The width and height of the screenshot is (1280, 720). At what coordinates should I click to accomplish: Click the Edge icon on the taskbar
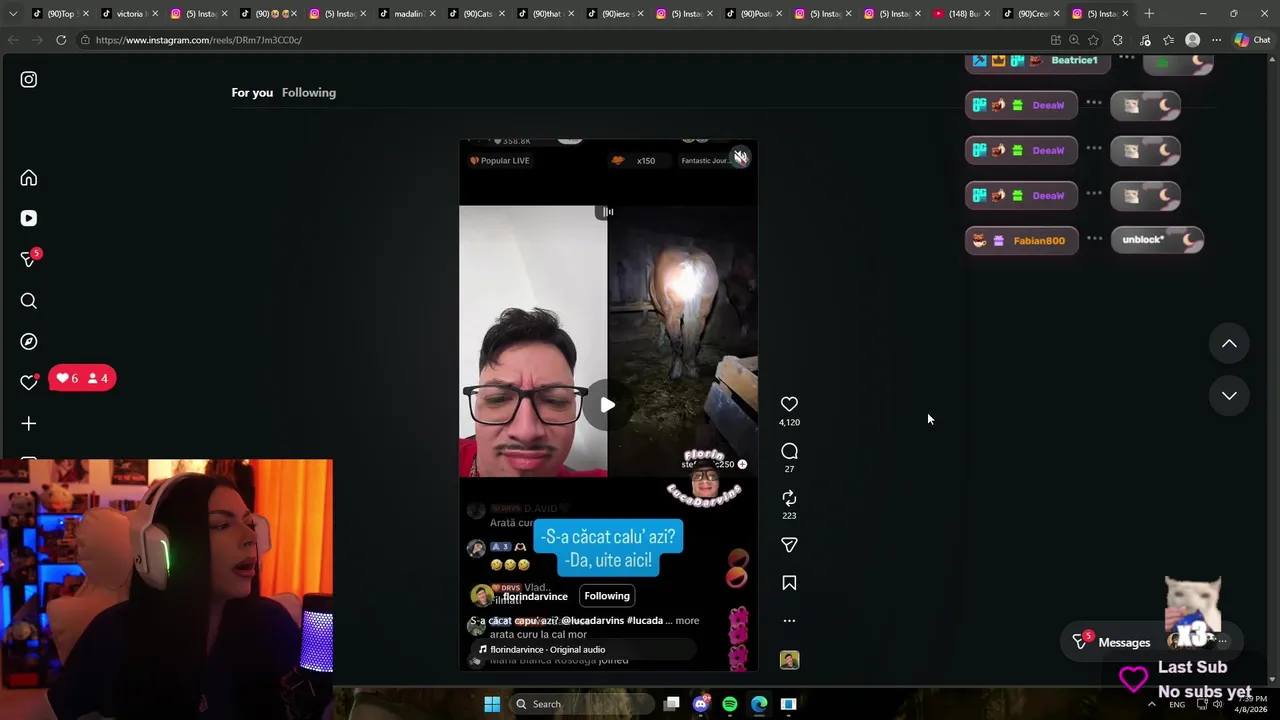tap(759, 704)
